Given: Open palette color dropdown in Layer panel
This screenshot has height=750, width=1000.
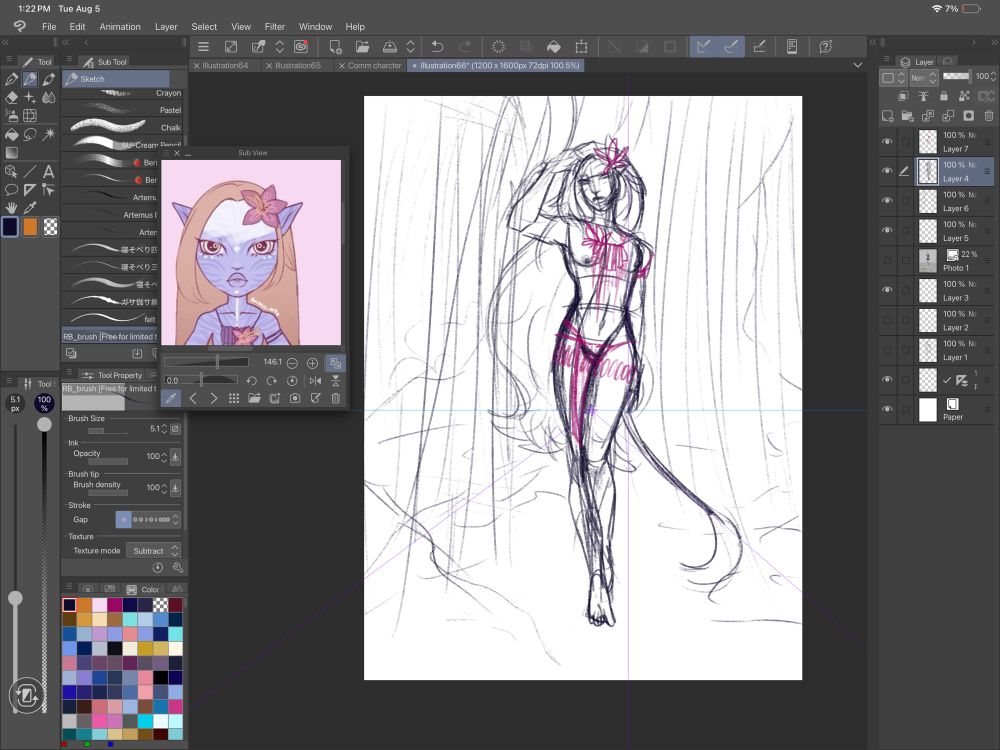Looking at the screenshot, I should coord(893,78).
